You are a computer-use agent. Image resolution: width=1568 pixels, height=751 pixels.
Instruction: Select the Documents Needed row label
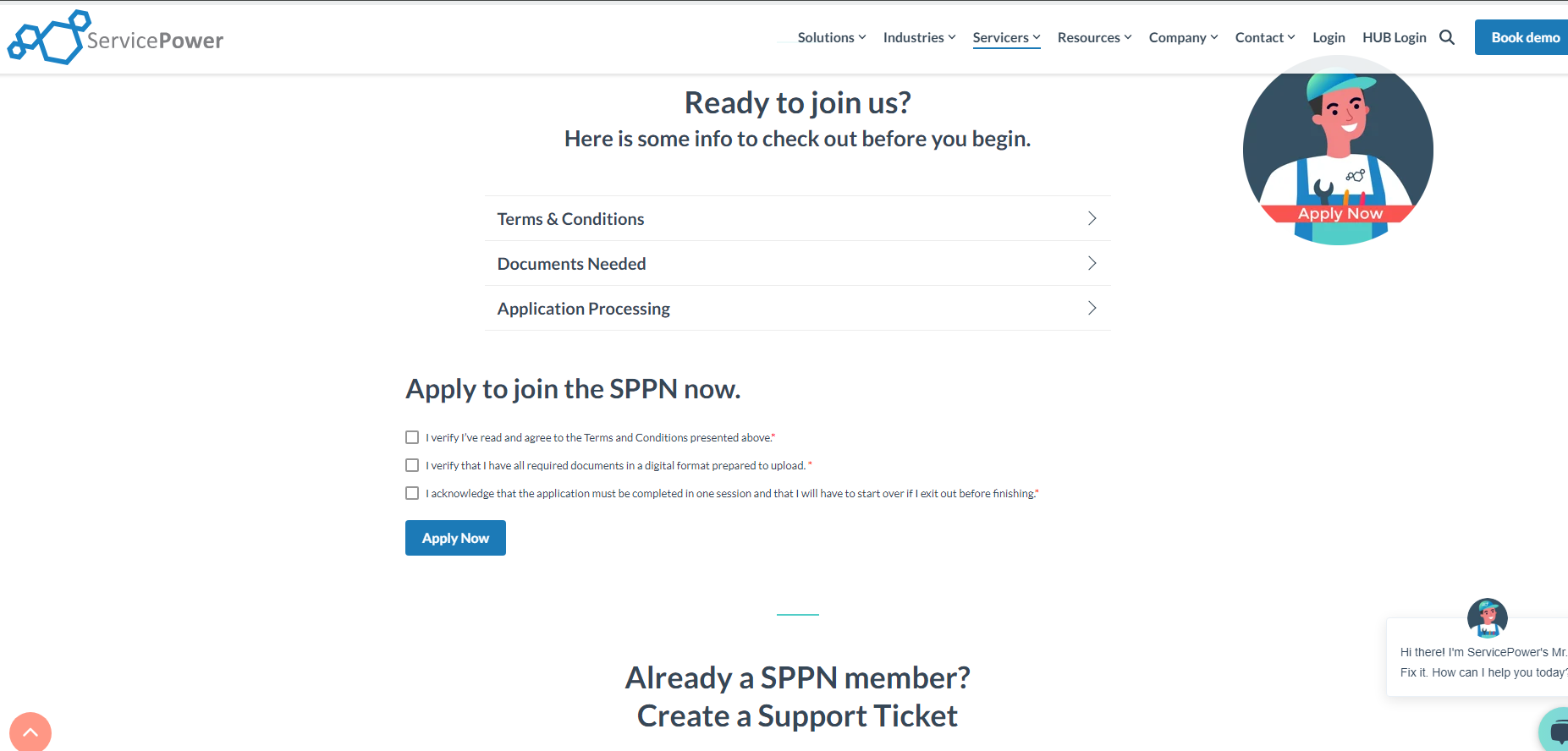pyautogui.click(x=571, y=264)
